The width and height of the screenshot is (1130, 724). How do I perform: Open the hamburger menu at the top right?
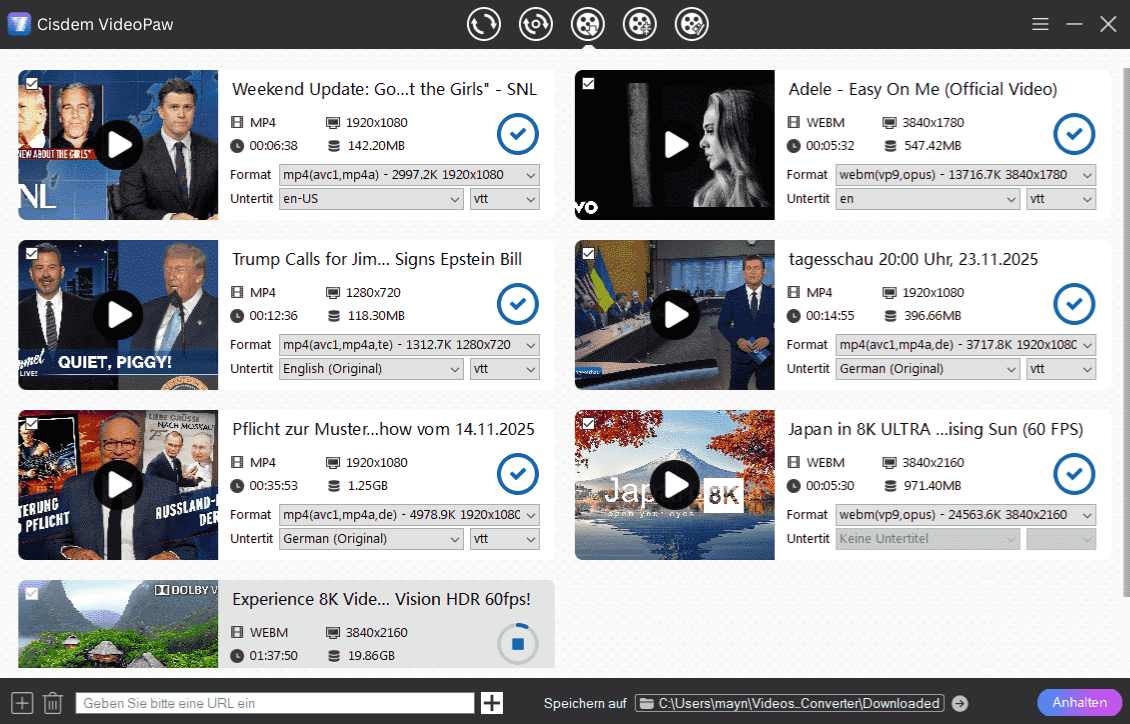coord(1040,23)
